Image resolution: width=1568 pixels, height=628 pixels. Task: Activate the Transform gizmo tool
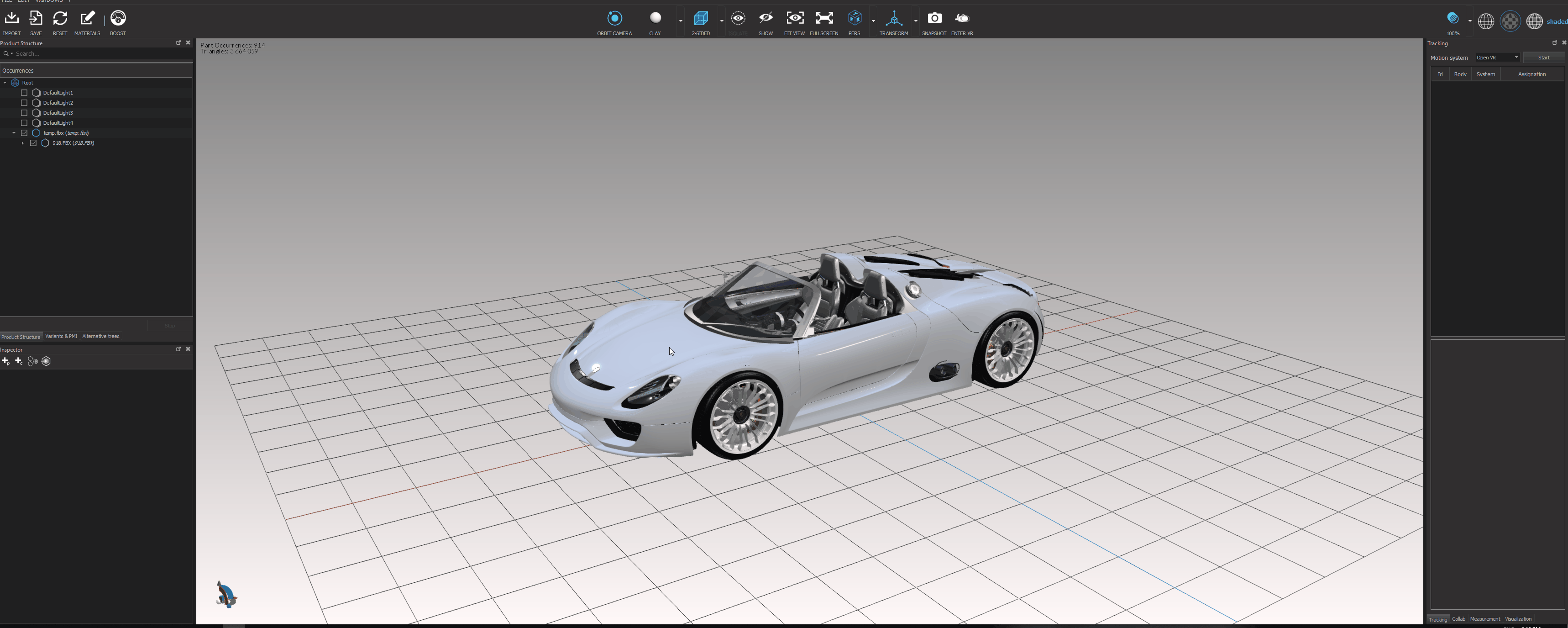(x=894, y=18)
